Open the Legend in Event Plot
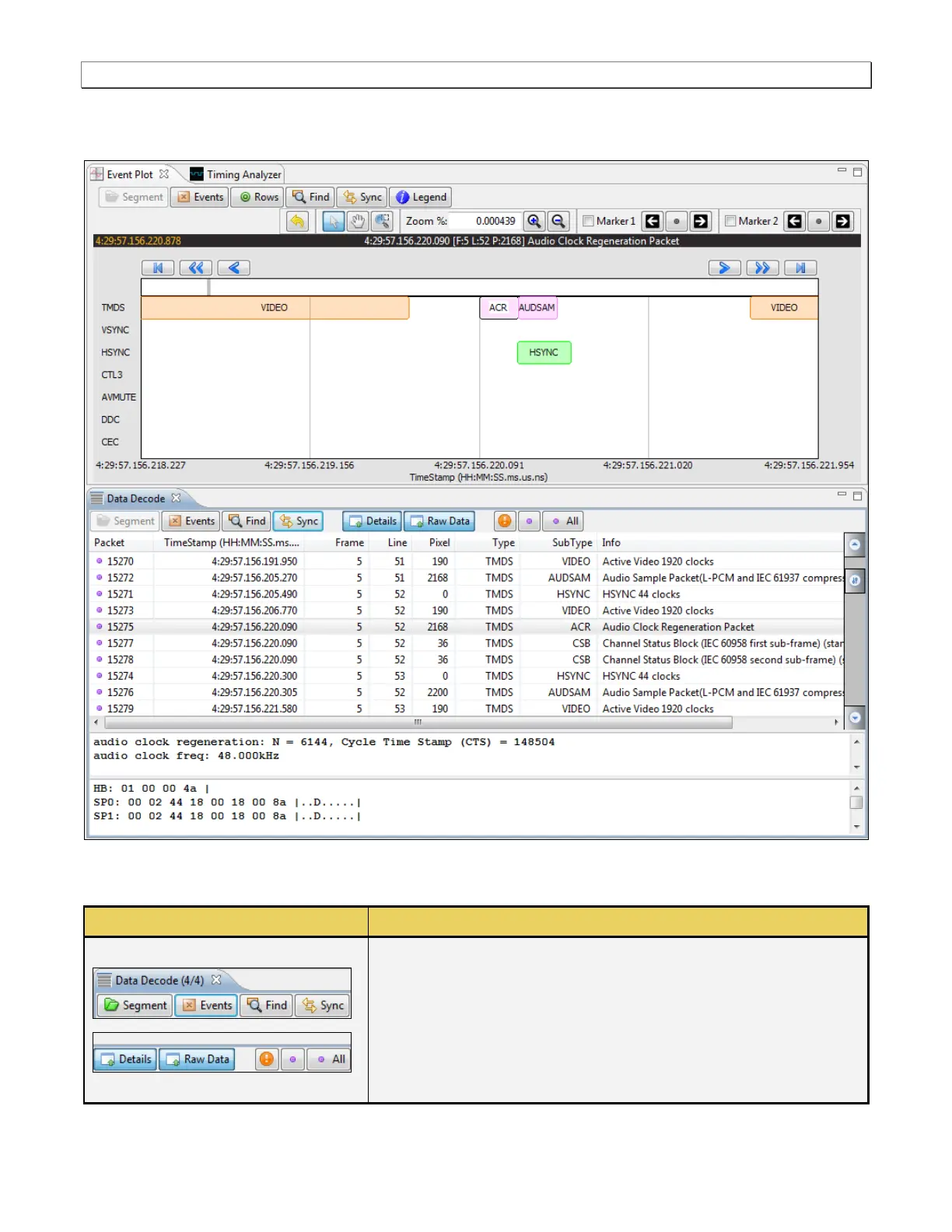The height and width of the screenshot is (1232, 952). point(422,198)
